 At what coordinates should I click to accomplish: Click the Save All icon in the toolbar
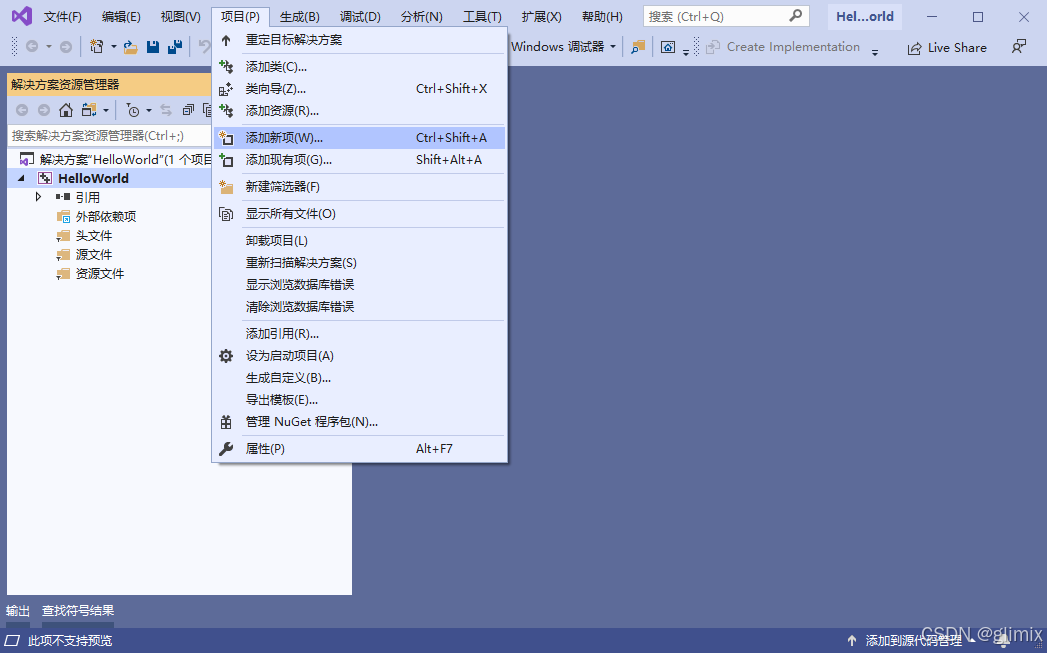tap(177, 46)
